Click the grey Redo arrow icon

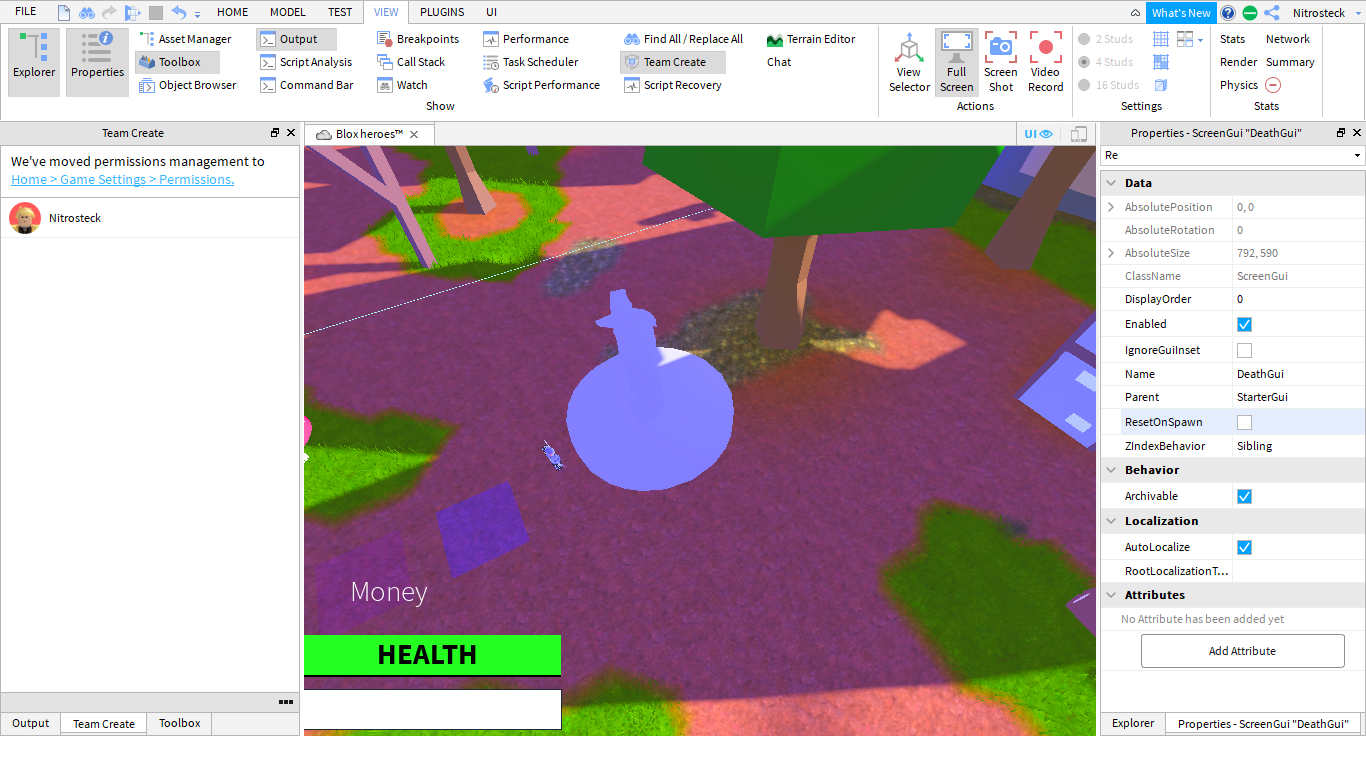(109, 13)
